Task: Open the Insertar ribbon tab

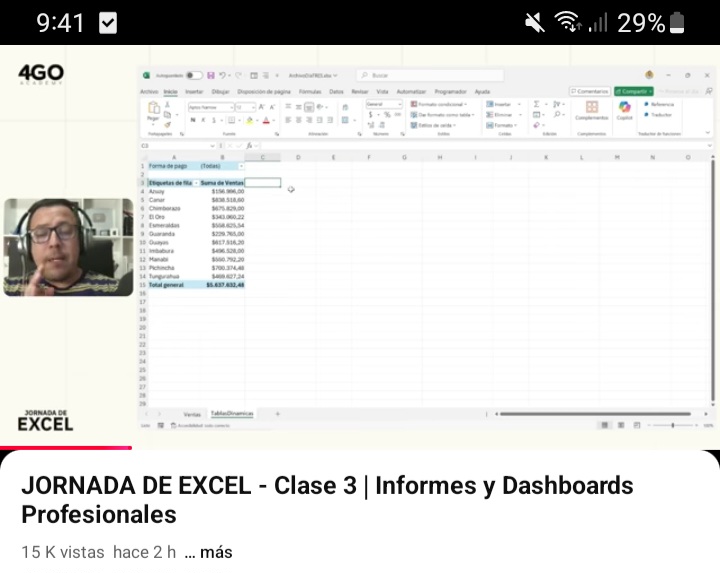Action: (194, 91)
